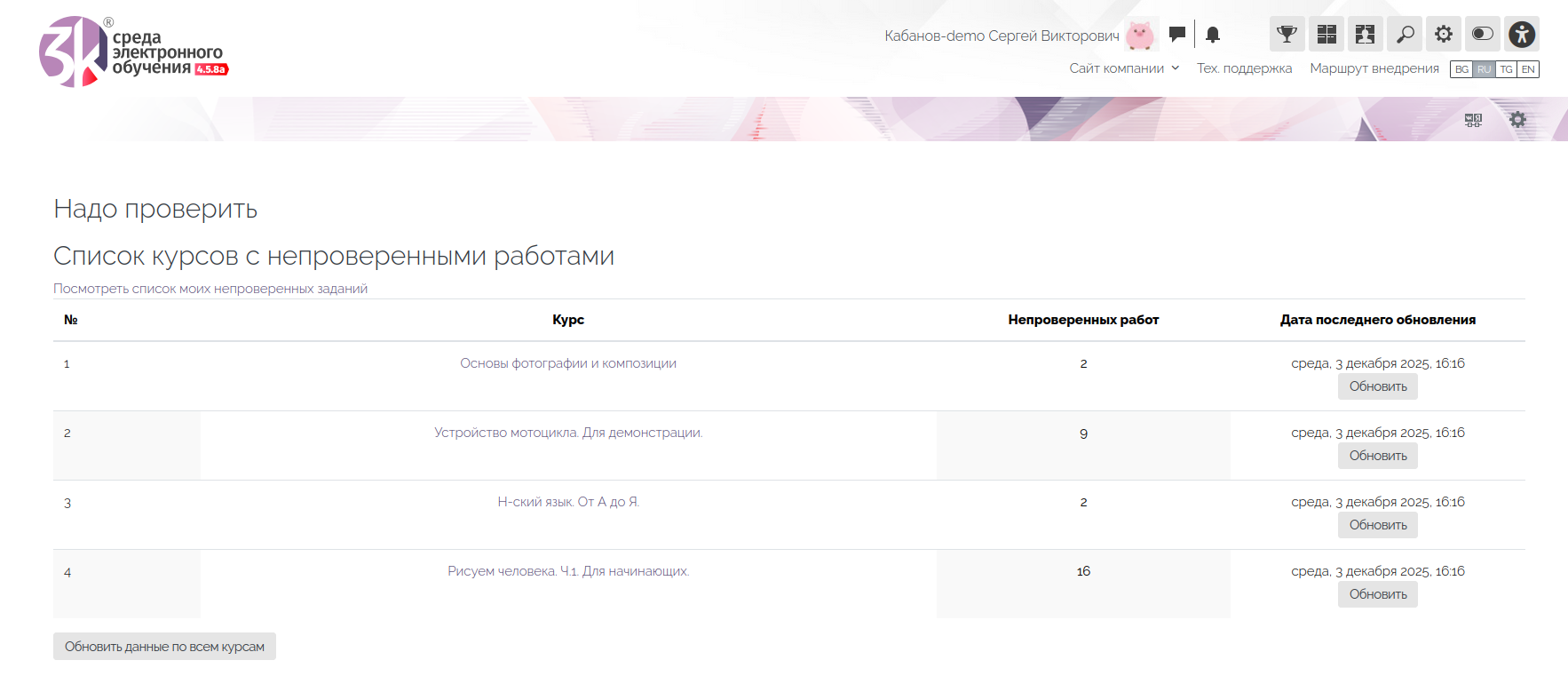
Task: Open search with the magnifying glass icon
Action: [1405, 35]
